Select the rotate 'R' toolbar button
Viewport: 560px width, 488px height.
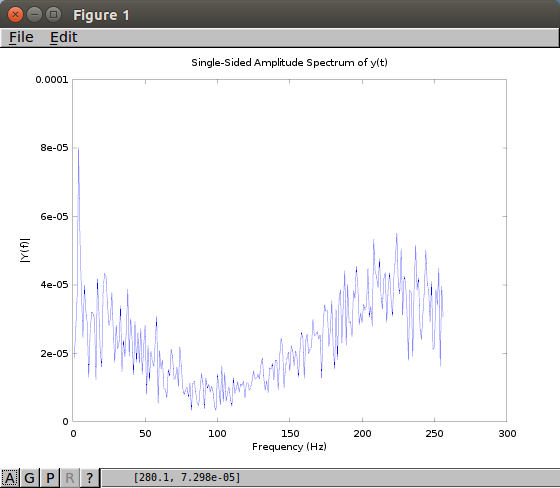pyautogui.click(x=70, y=478)
